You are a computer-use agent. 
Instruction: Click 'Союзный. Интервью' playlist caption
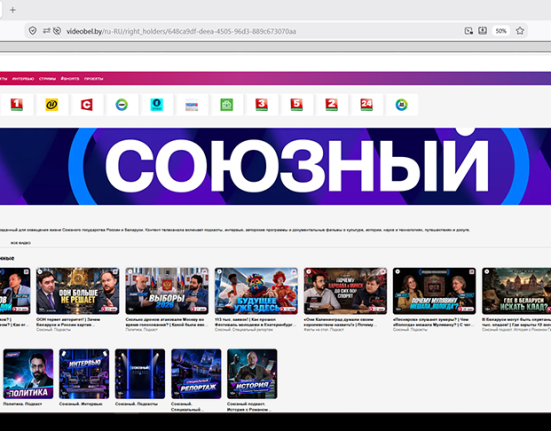coord(80,404)
